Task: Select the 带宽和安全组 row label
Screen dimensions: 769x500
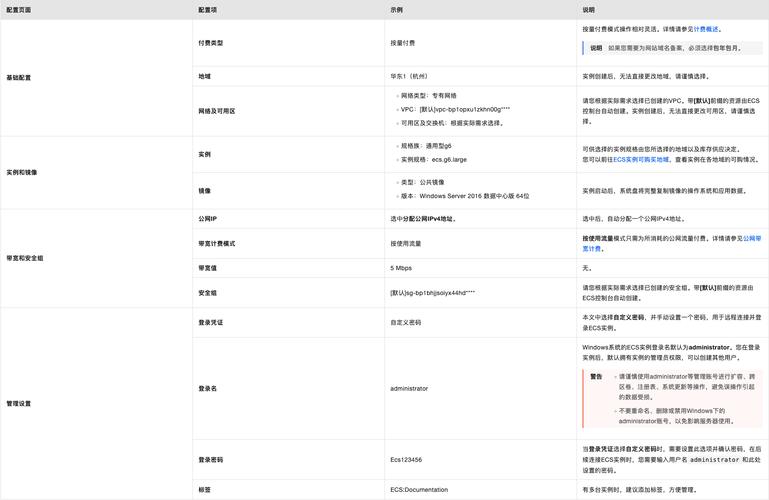Action: pos(25,258)
